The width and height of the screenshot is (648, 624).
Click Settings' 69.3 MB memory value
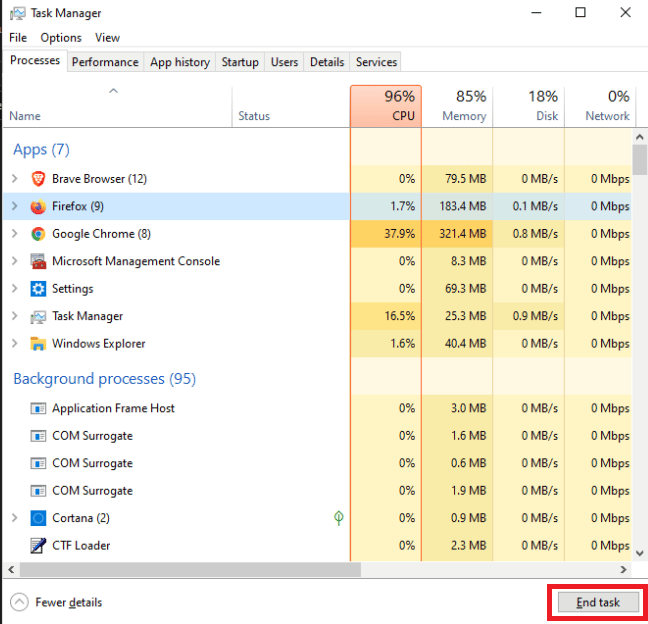pos(465,289)
